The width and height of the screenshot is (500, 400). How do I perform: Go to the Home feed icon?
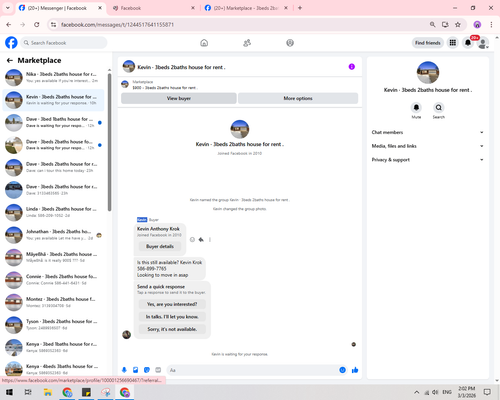(x=204, y=43)
